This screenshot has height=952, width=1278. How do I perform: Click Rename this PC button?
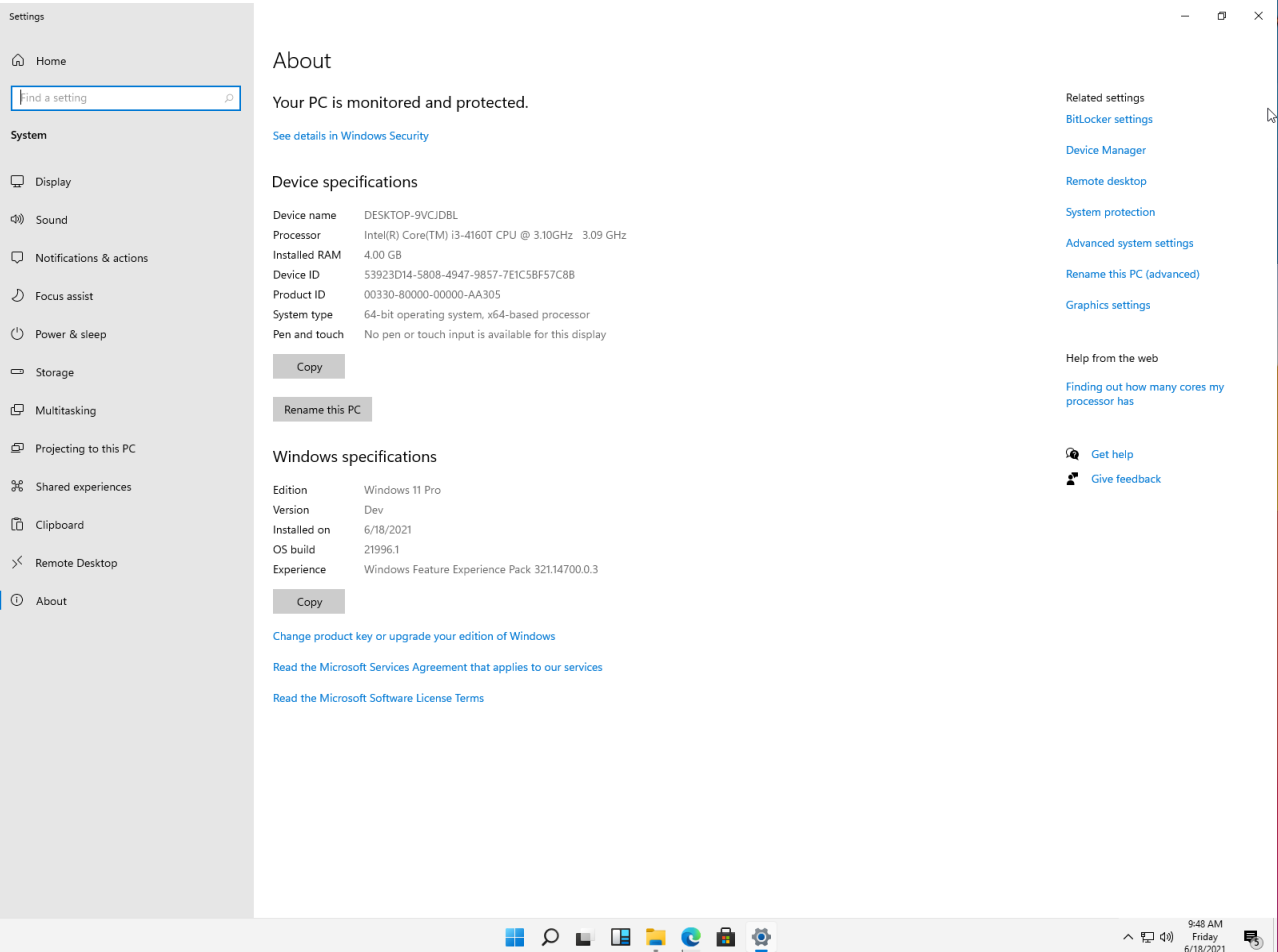tap(322, 409)
